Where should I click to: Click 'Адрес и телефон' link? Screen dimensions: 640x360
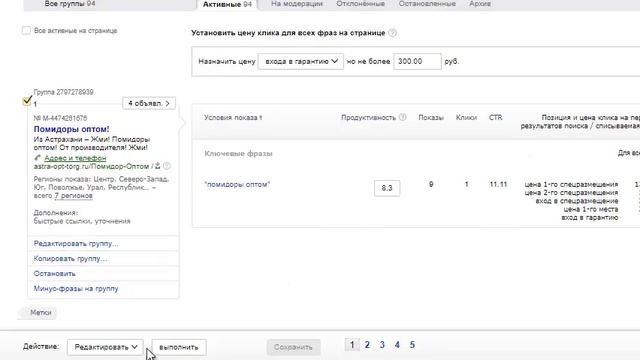coord(75,158)
